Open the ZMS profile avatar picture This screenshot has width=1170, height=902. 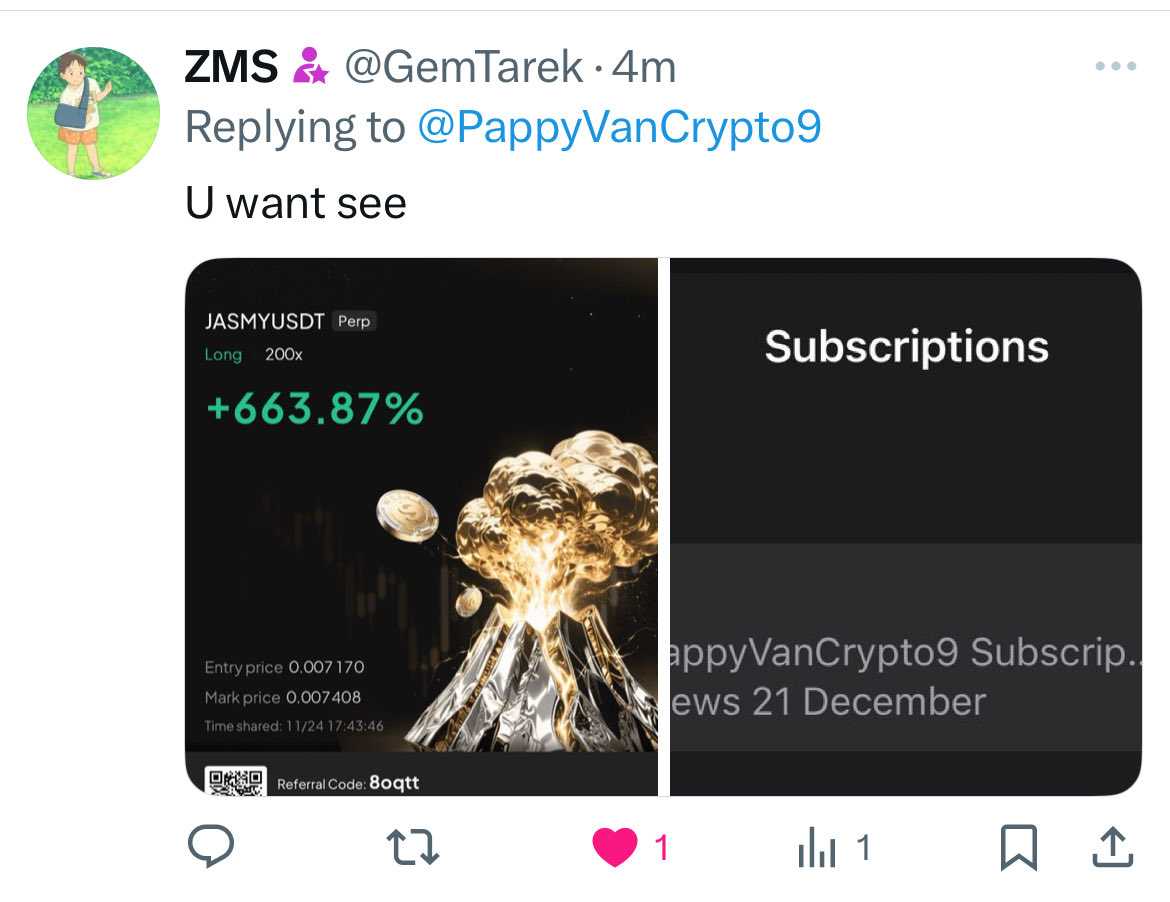(93, 113)
